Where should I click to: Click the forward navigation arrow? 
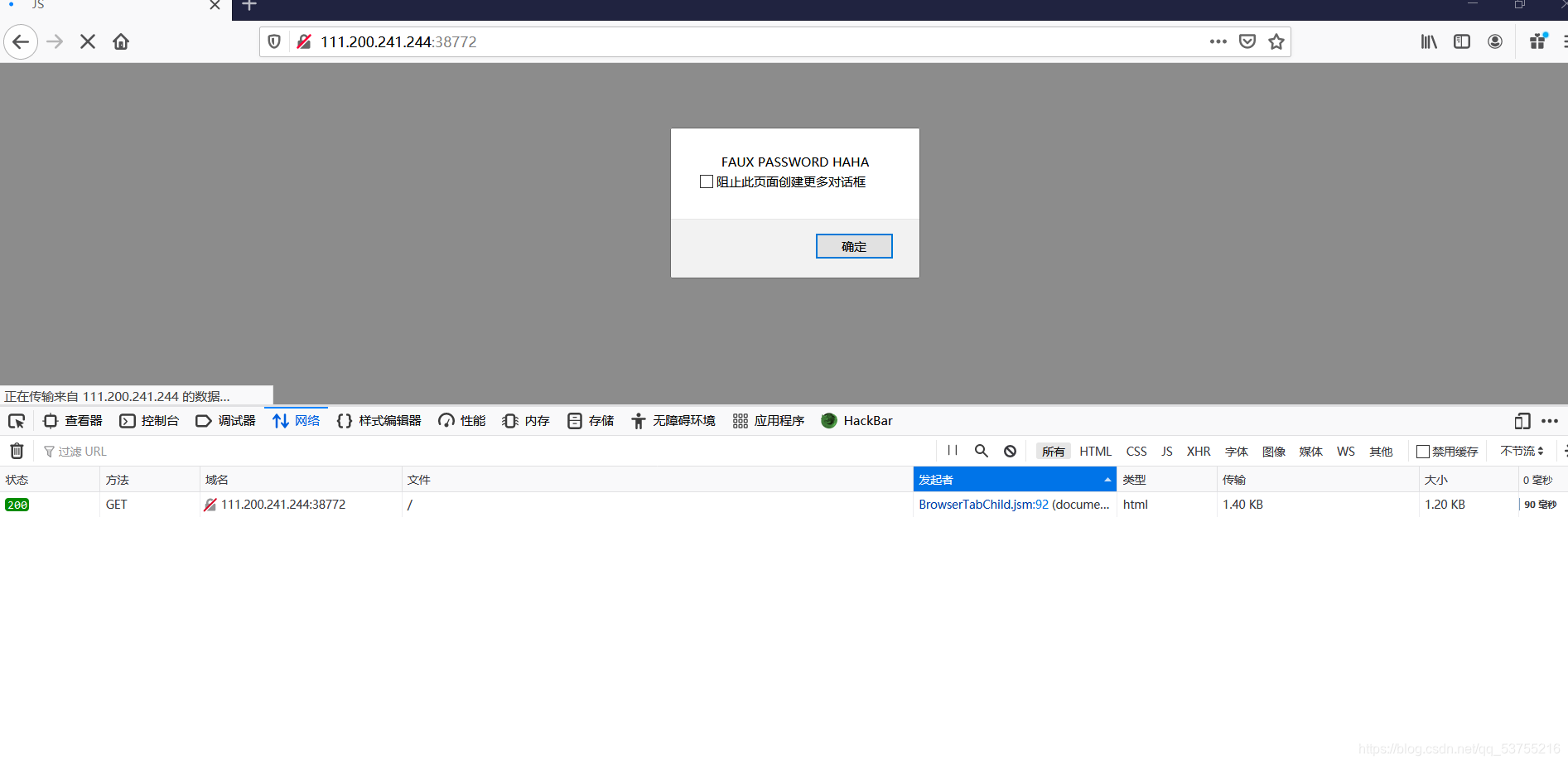point(55,41)
